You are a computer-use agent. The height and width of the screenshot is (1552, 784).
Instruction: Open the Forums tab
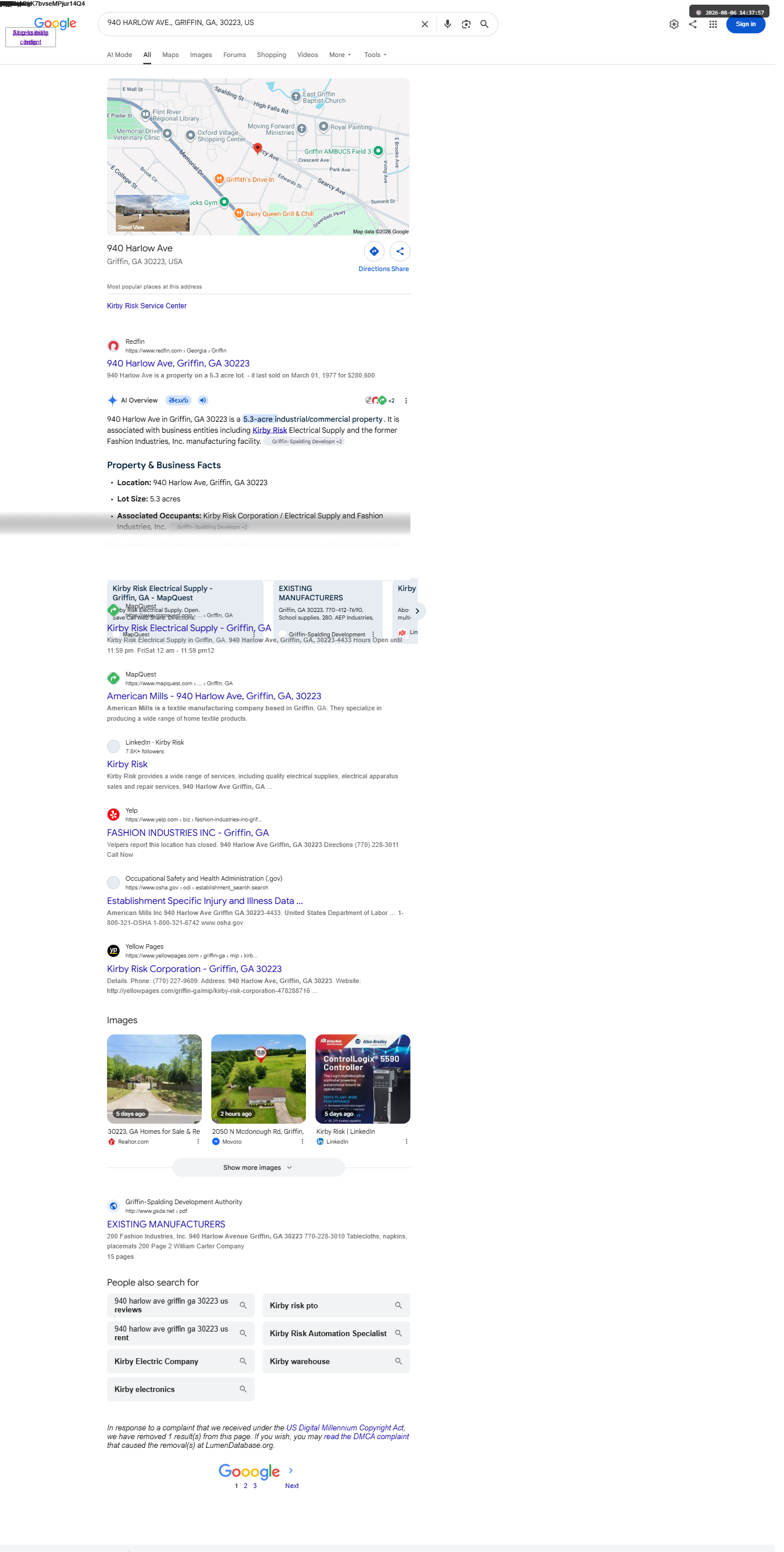pyautogui.click(x=234, y=55)
